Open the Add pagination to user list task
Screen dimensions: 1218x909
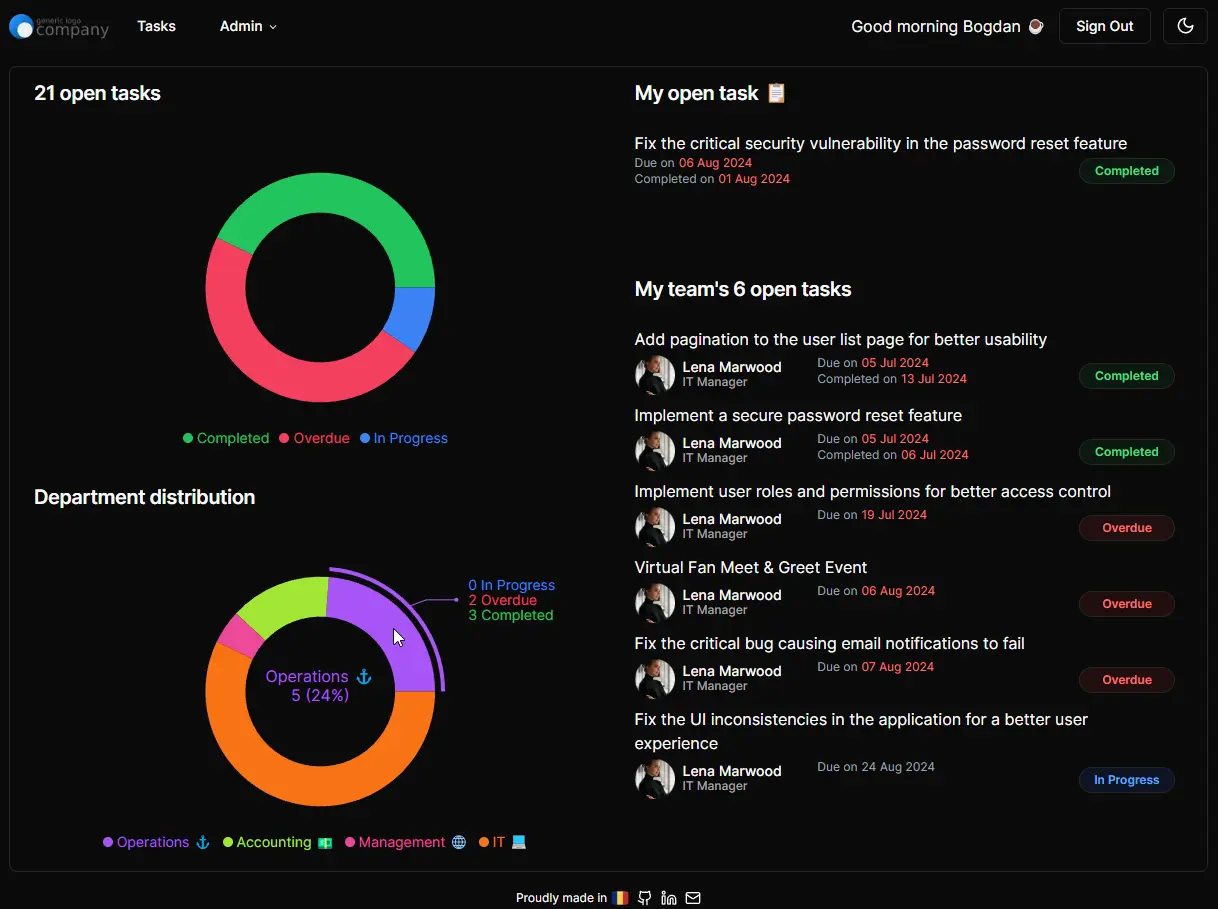pyautogui.click(x=840, y=339)
